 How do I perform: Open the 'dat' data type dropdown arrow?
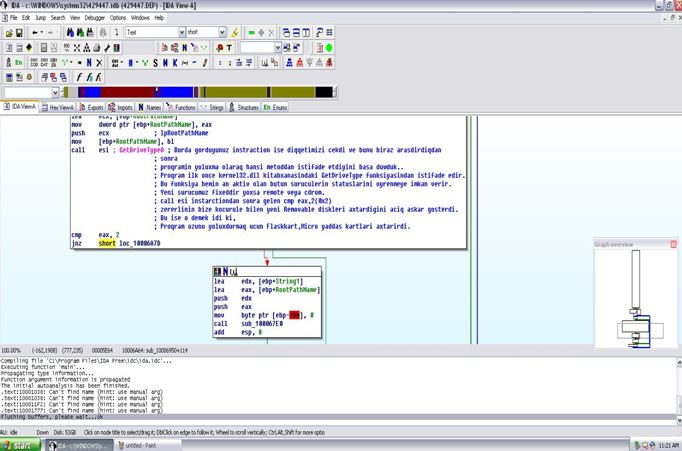click(x=122, y=63)
